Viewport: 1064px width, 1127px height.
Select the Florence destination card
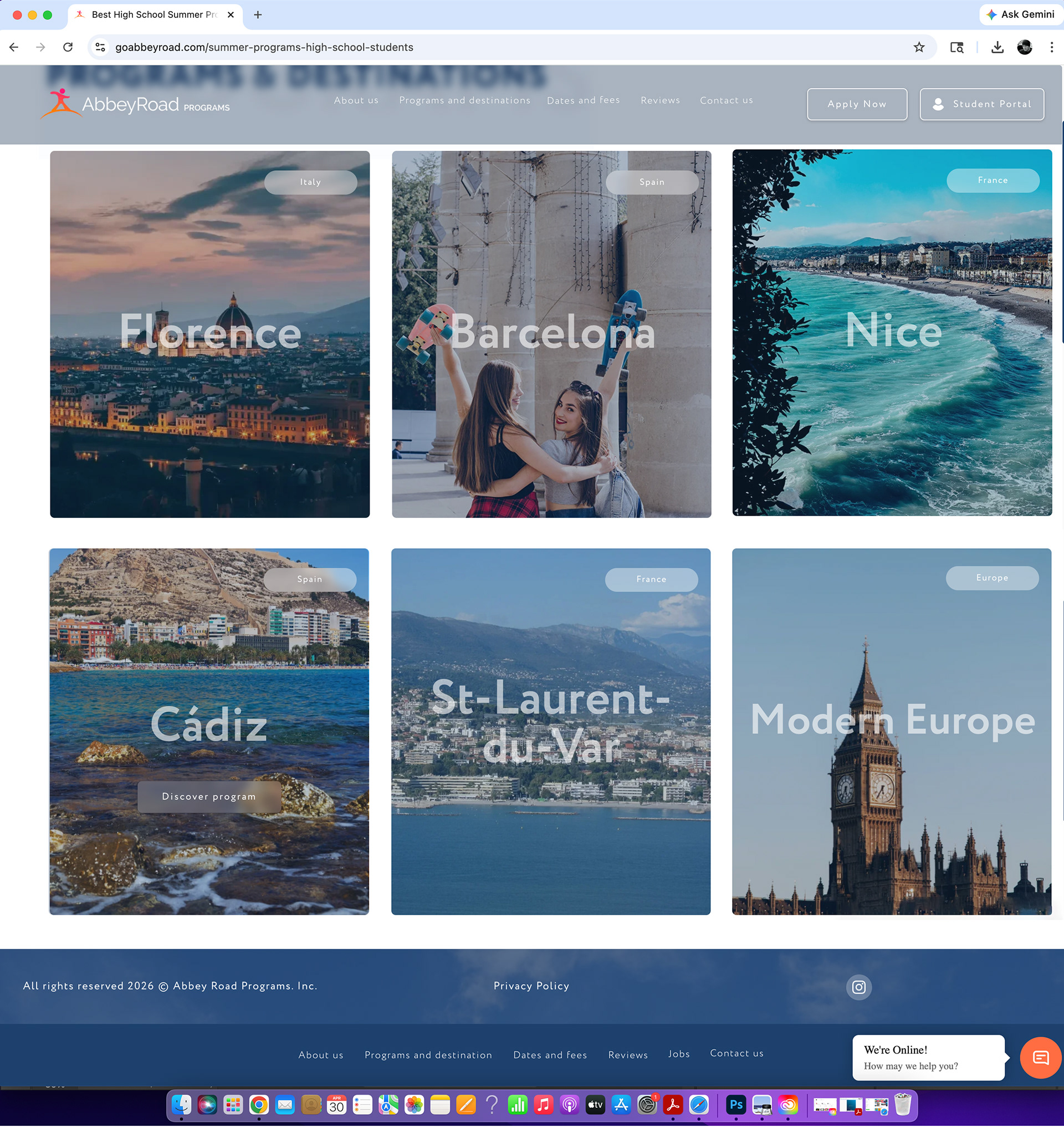pyautogui.click(x=210, y=334)
